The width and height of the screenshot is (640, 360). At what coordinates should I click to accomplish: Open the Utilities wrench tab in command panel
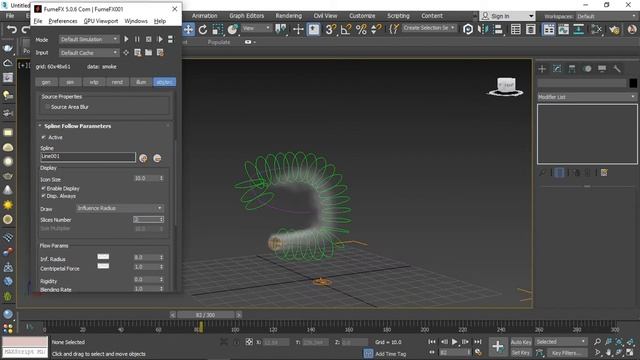coord(617,69)
